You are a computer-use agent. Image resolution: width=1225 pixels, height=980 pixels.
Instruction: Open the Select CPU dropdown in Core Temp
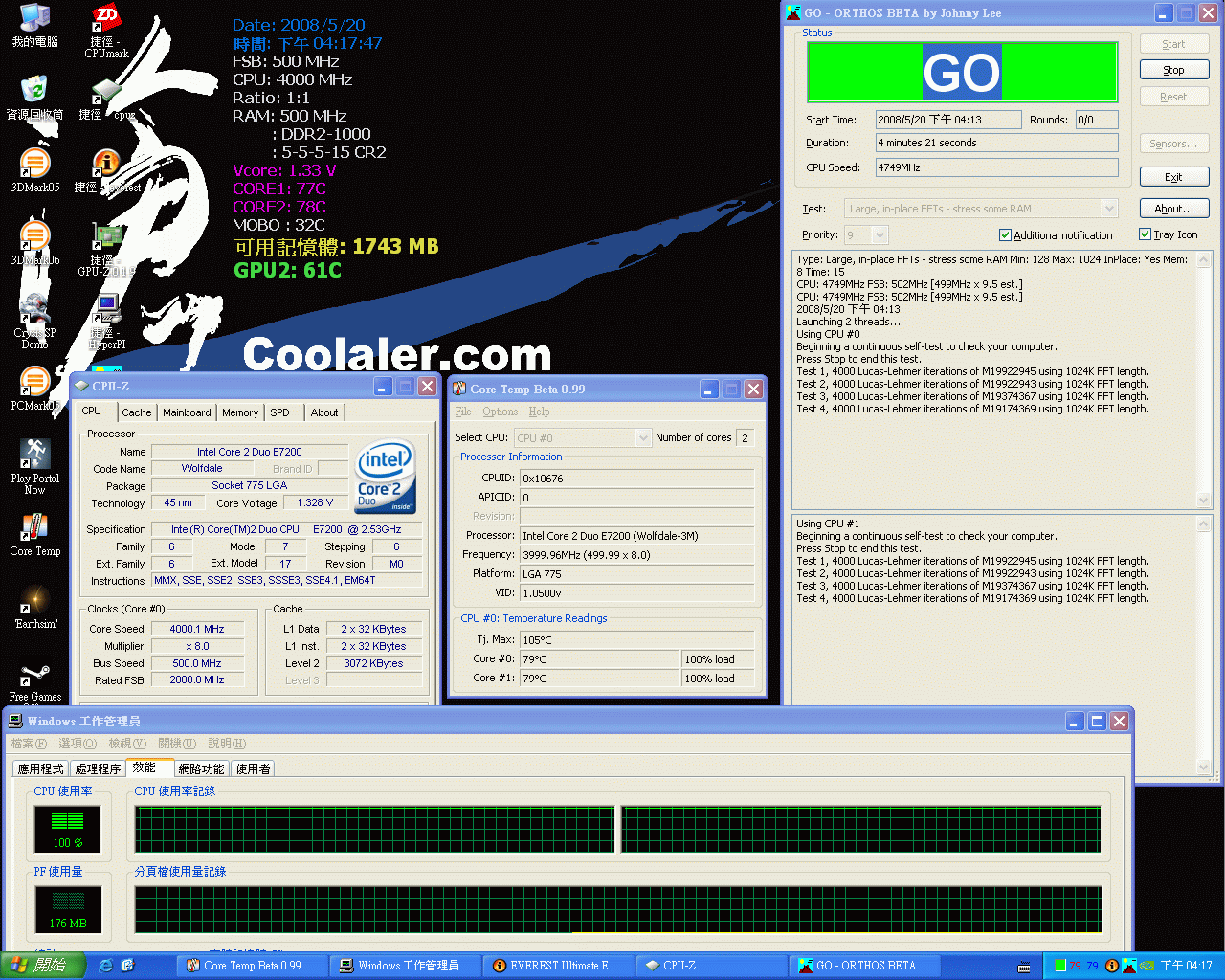(643, 437)
